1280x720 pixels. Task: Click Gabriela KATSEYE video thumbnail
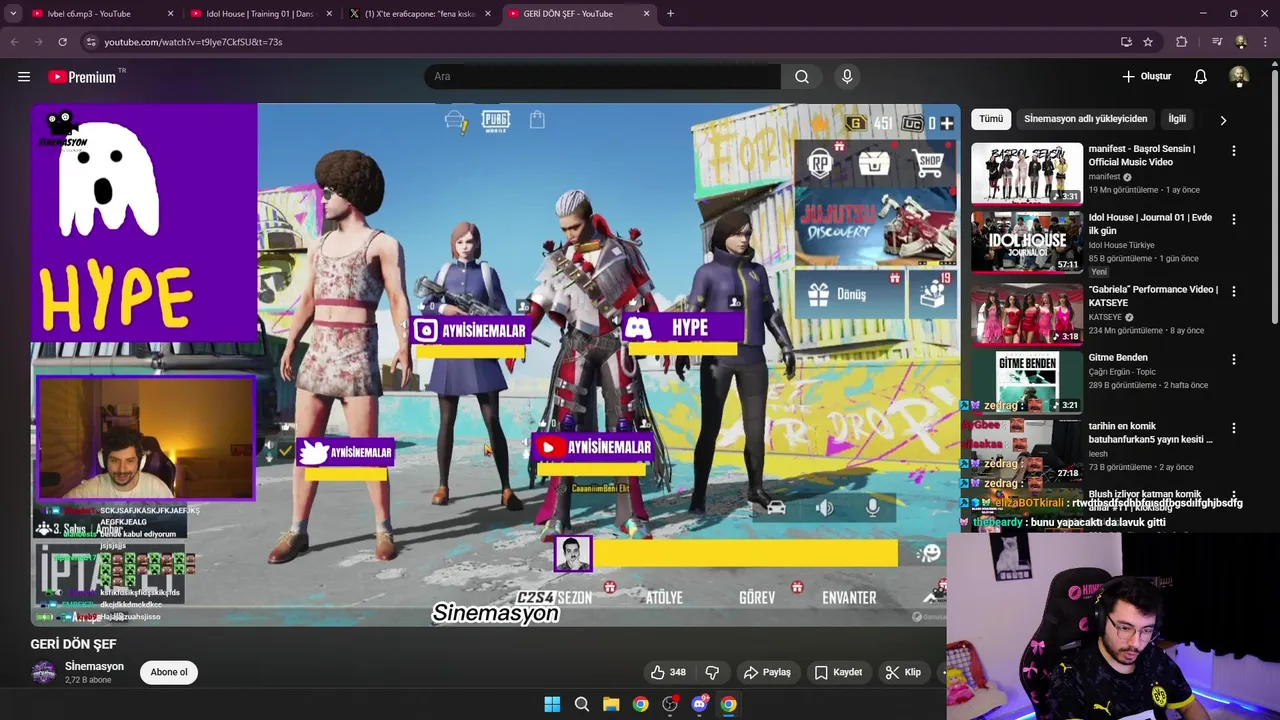pos(1027,313)
